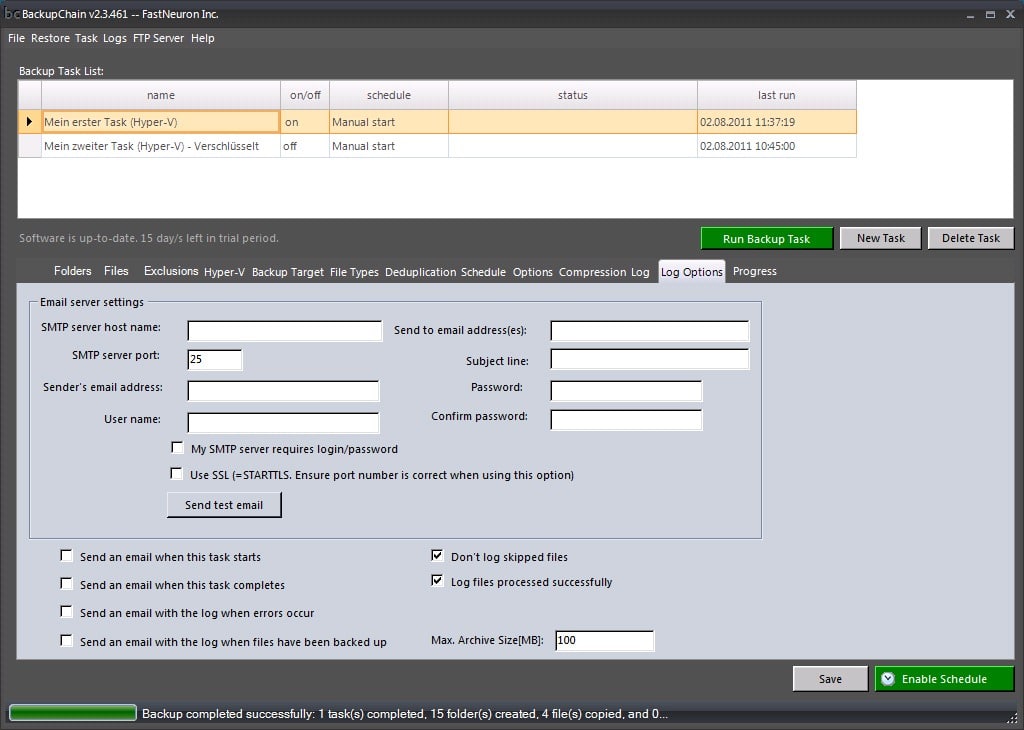Click the Run Backup Task button
Screen dimensions: 1024x730
tap(767, 238)
